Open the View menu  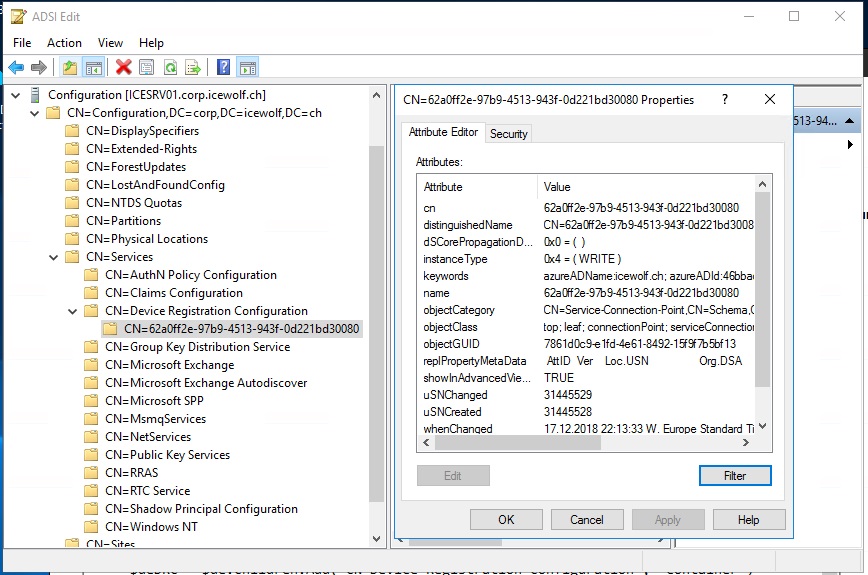tap(110, 43)
